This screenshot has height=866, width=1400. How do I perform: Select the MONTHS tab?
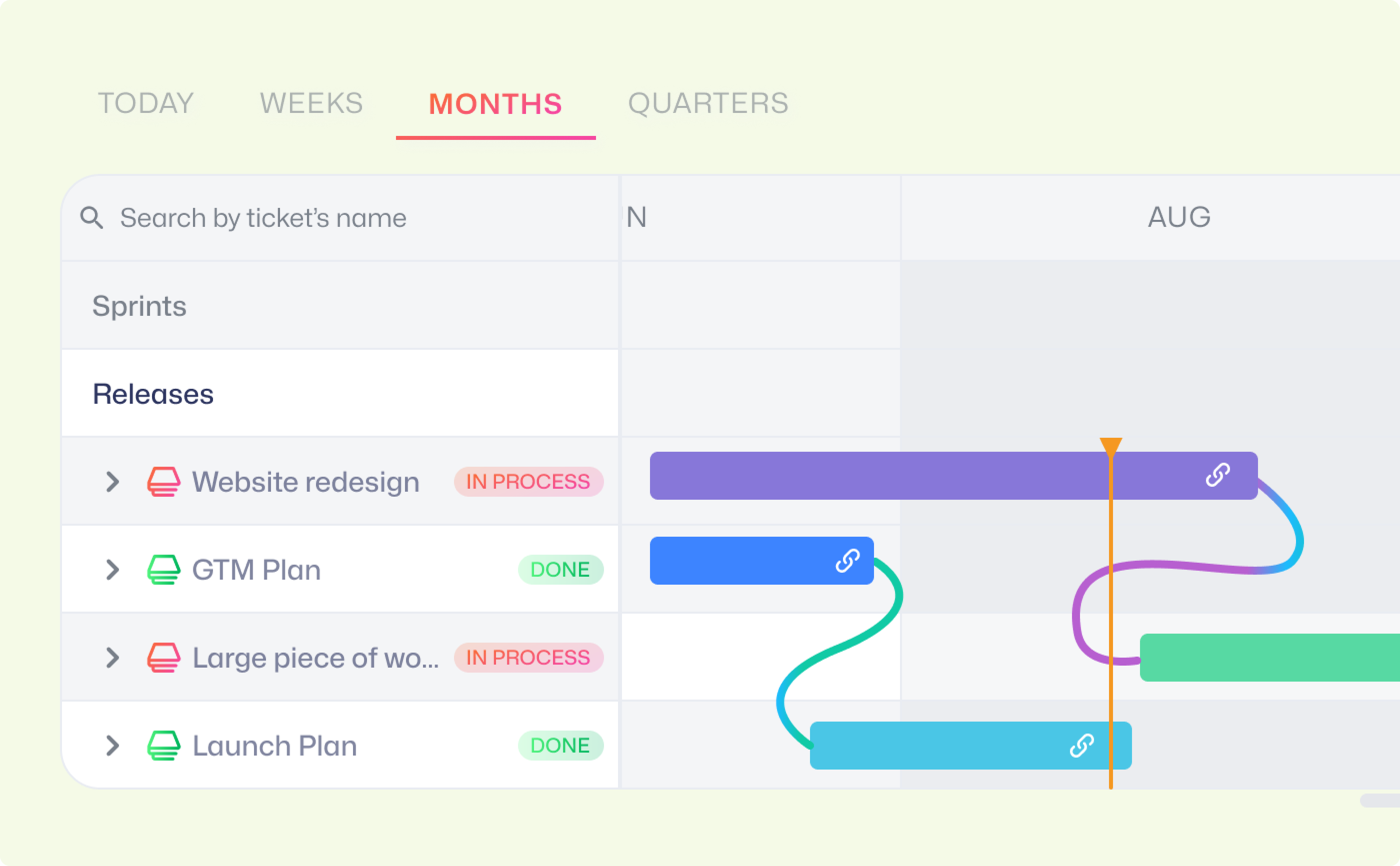(x=495, y=104)
